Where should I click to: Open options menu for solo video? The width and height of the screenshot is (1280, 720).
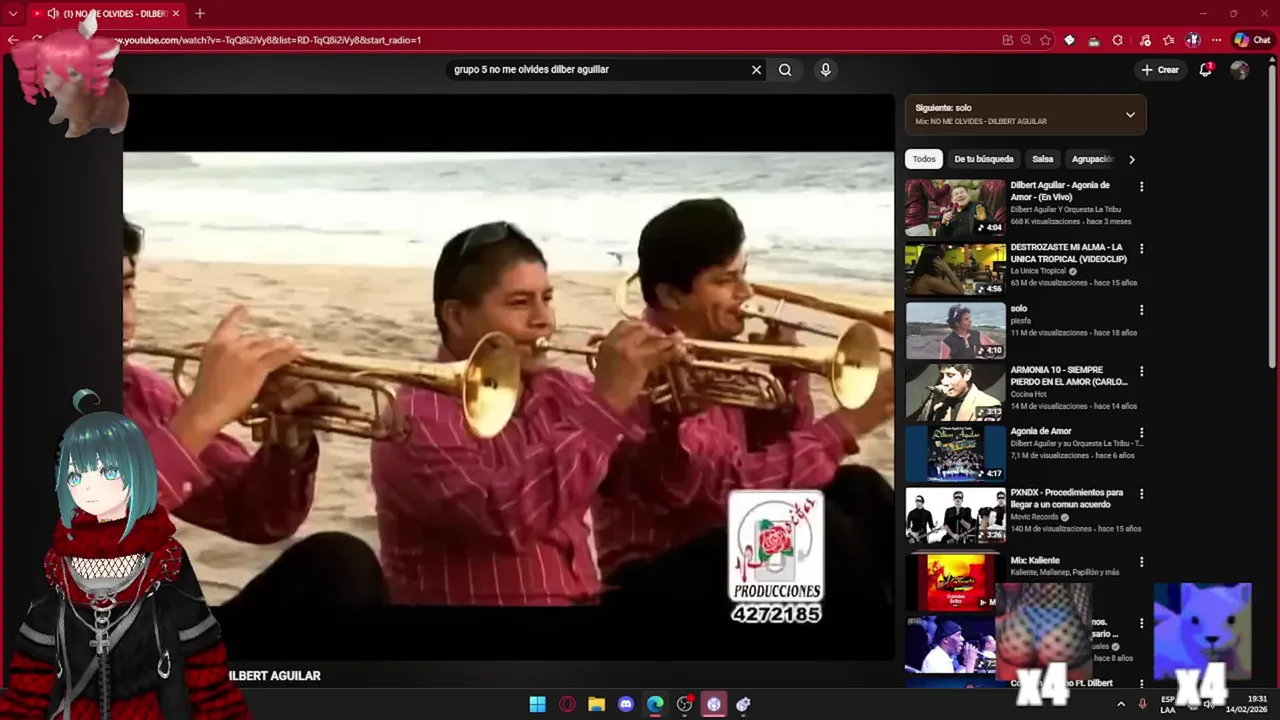point(1141,310)
